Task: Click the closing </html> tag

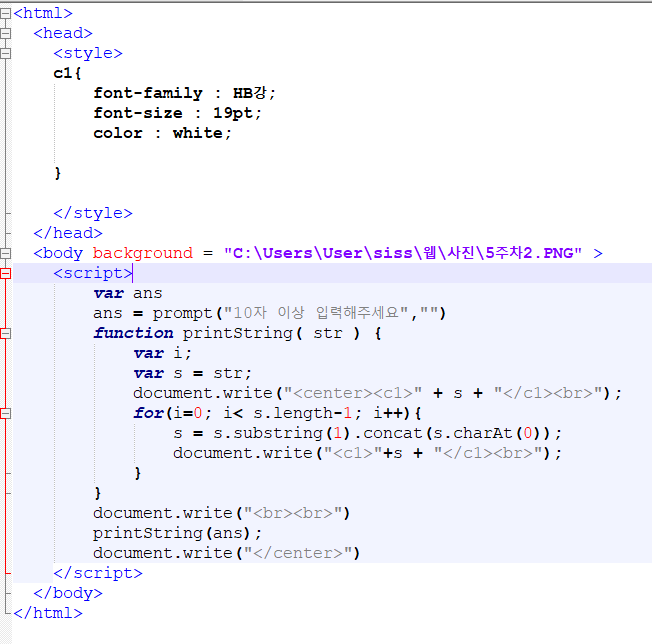Action: 48,613
